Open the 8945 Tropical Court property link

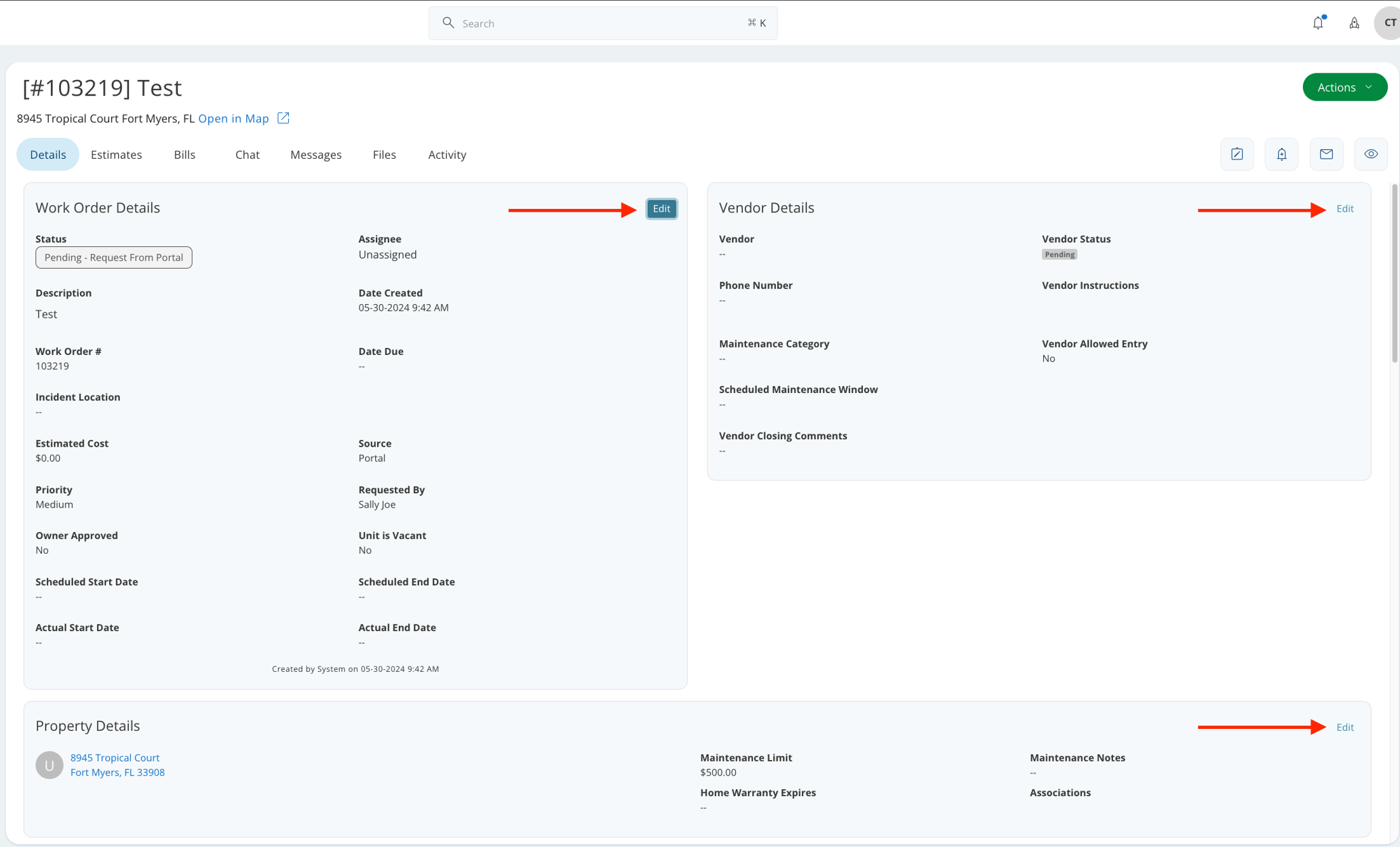pyautogui.click(x=115, y=757)
